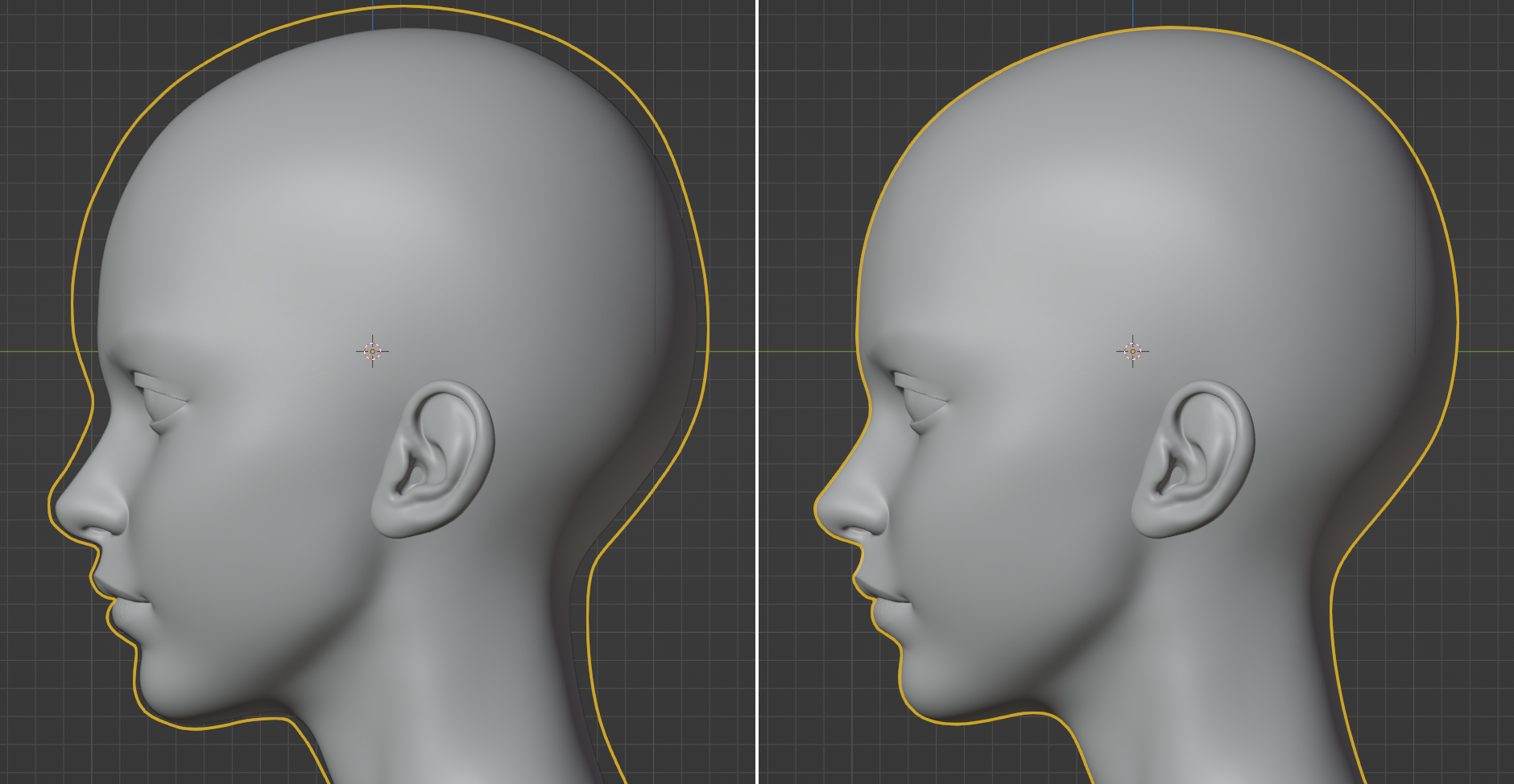Click the 3D cursor in the left viewport
The width and height of the screenshot is (1514, 784).
(372, 351)
